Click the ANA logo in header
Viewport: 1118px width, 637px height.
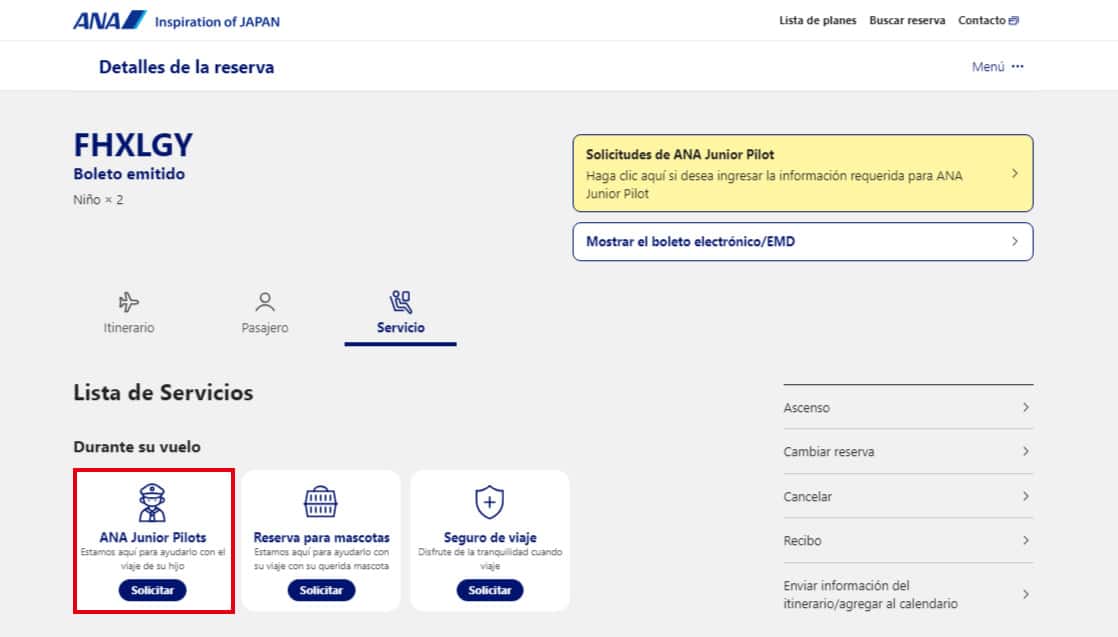[110, 21]
